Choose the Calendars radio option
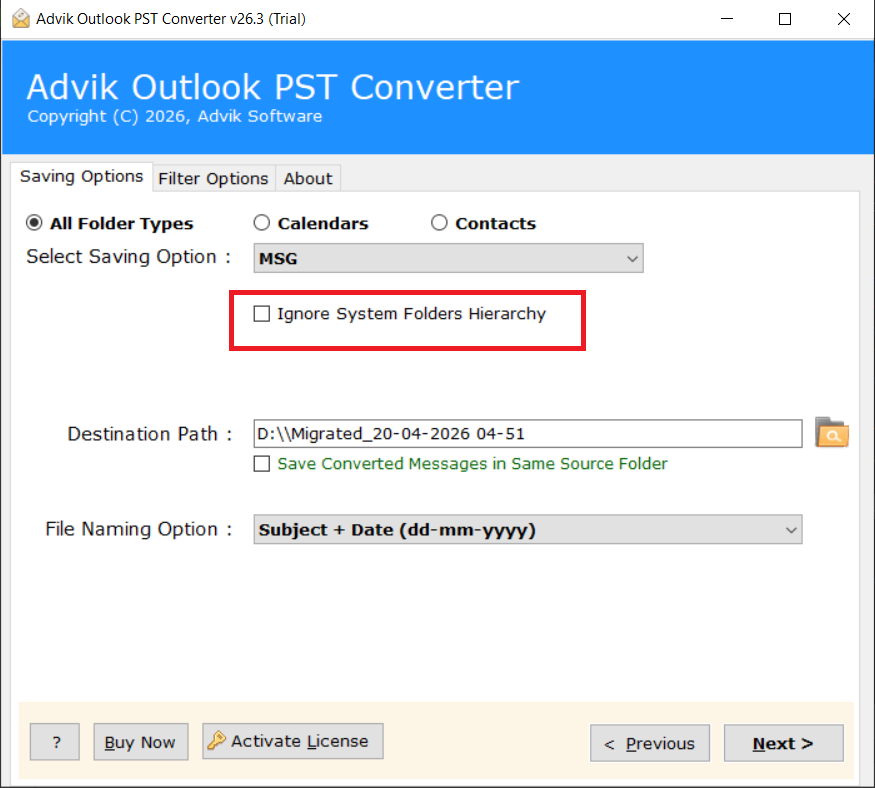 pyautogui.click(x=262, y=224)
